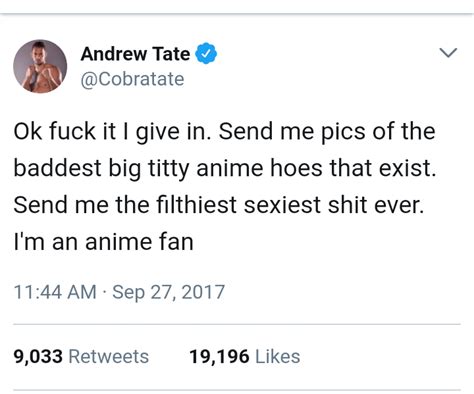Click the display name Andrew Tate

click(x=135, y=54)
